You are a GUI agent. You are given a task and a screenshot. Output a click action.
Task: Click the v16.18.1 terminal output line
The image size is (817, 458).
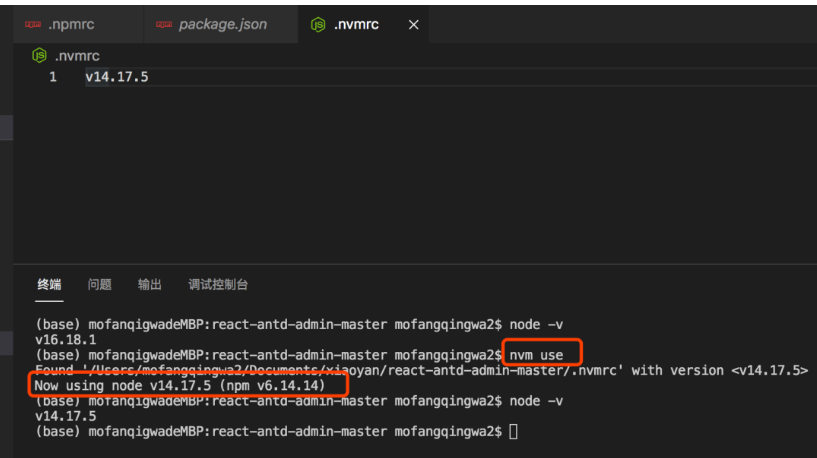tap(66, 340)
